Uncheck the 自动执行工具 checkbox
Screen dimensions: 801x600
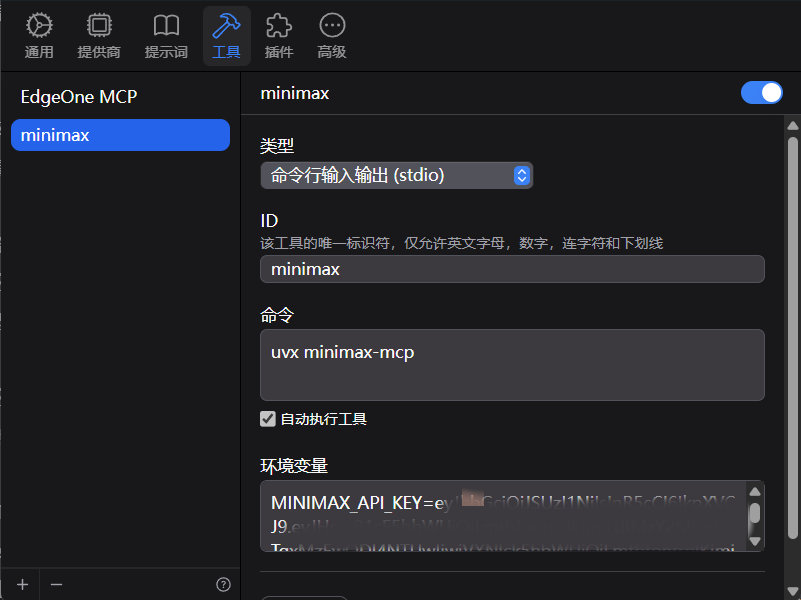pyautogui.click(x=267, y=419)
